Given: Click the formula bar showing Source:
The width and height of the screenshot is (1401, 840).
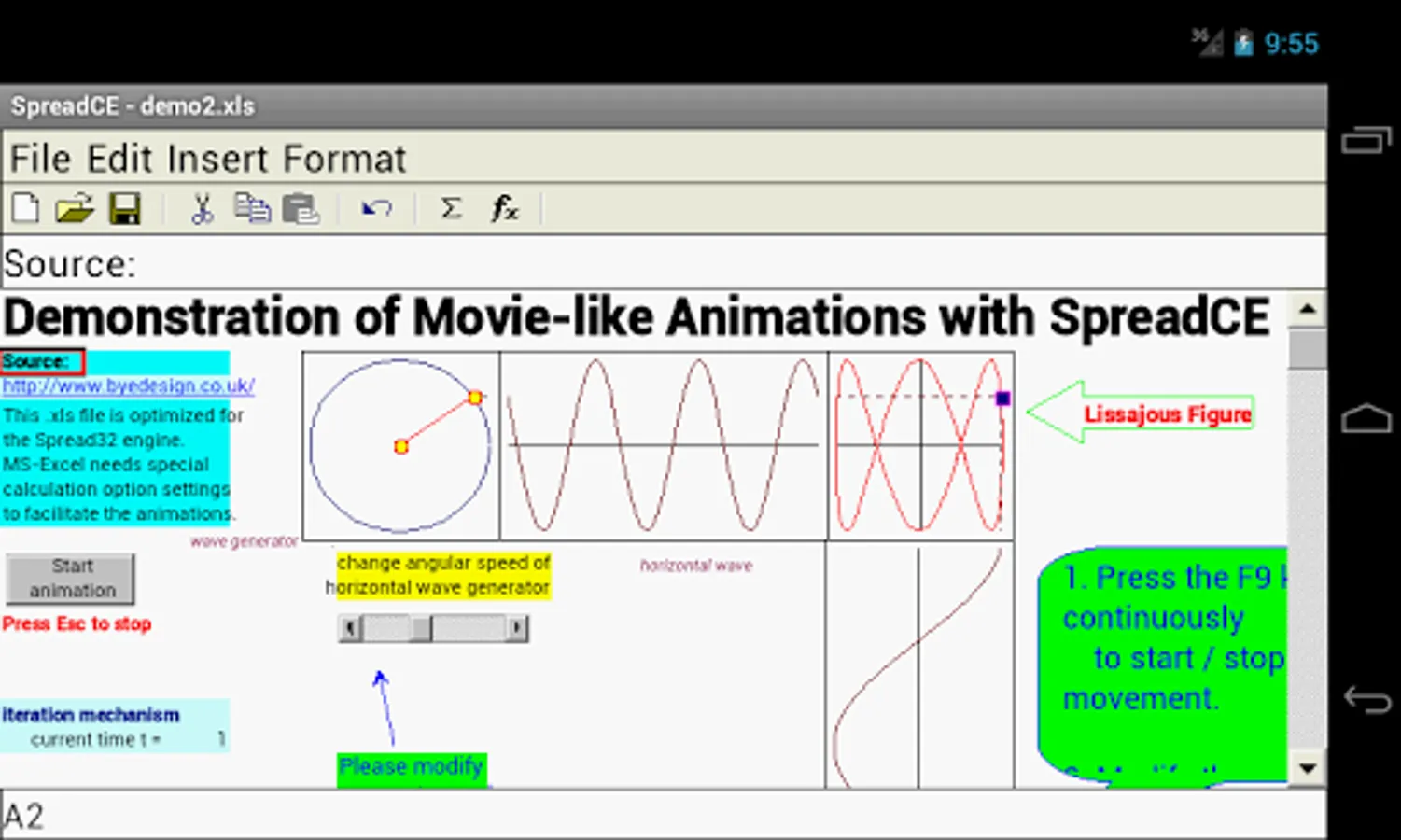Looking at the screenshot, I should [x=663, y=263].
